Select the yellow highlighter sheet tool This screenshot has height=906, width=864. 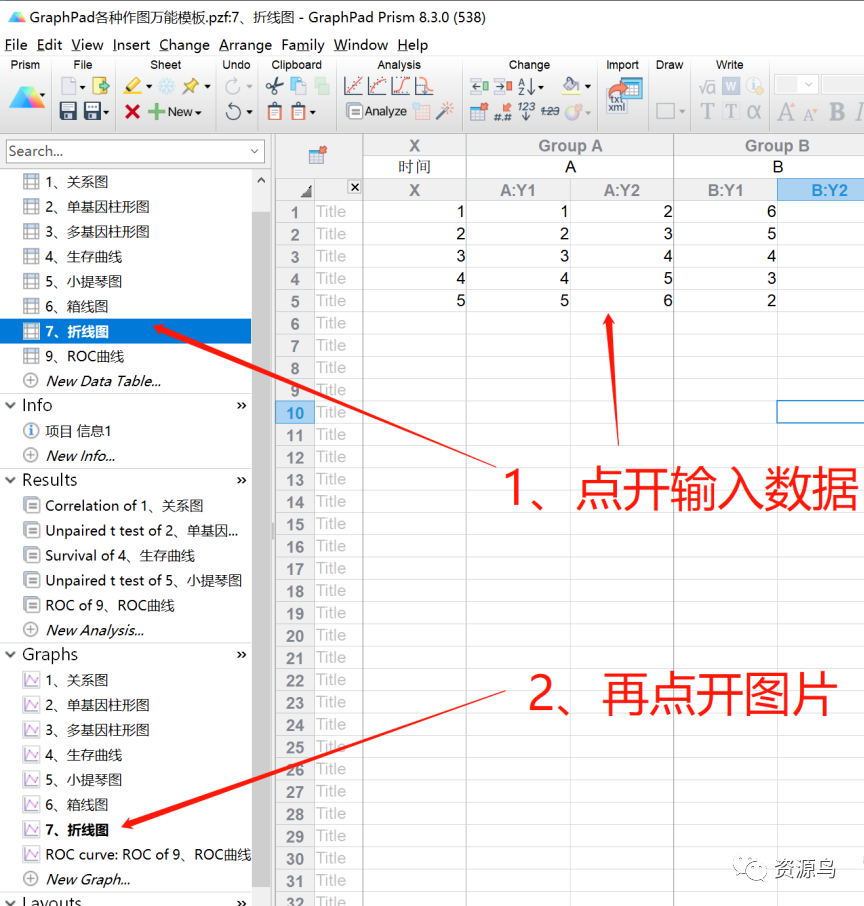click(x=132, y=86)
